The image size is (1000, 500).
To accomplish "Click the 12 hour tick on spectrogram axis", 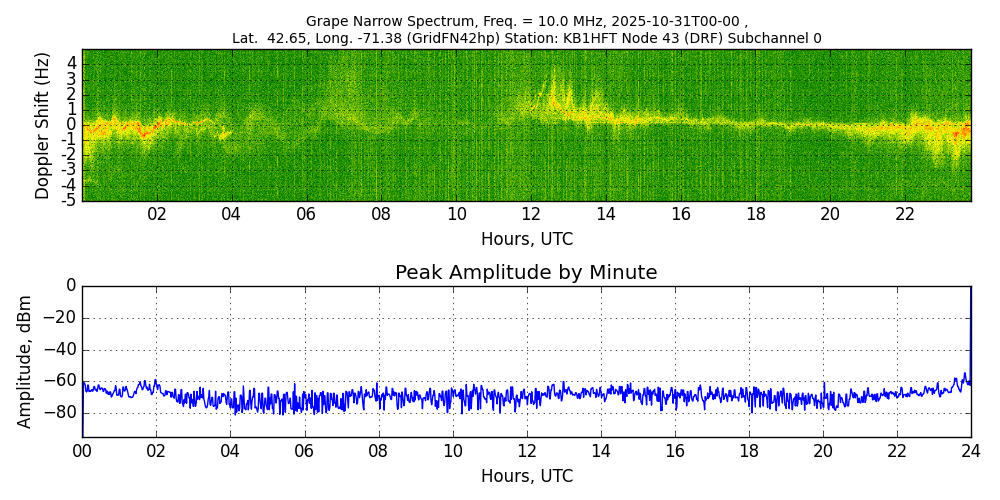I will [x=531, y=214].
